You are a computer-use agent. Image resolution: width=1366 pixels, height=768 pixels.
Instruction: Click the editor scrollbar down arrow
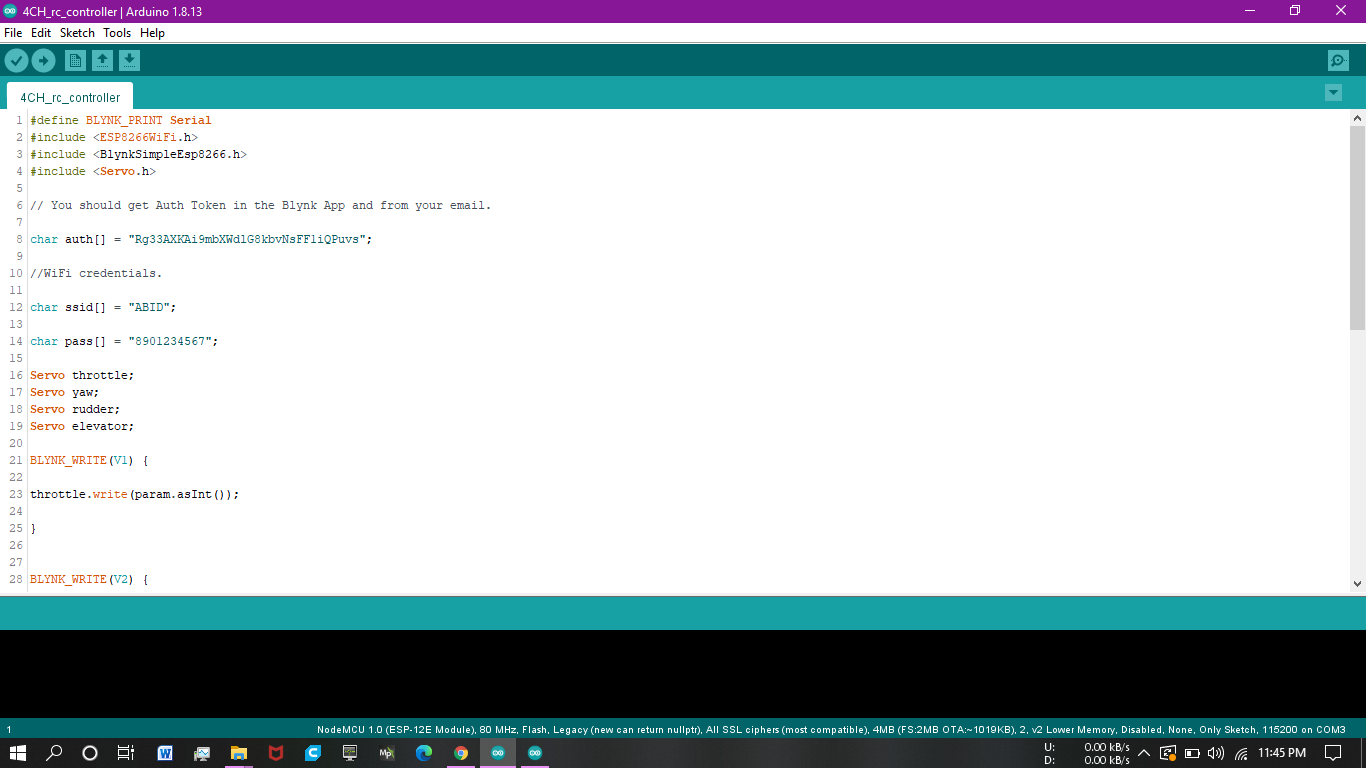1357,583
